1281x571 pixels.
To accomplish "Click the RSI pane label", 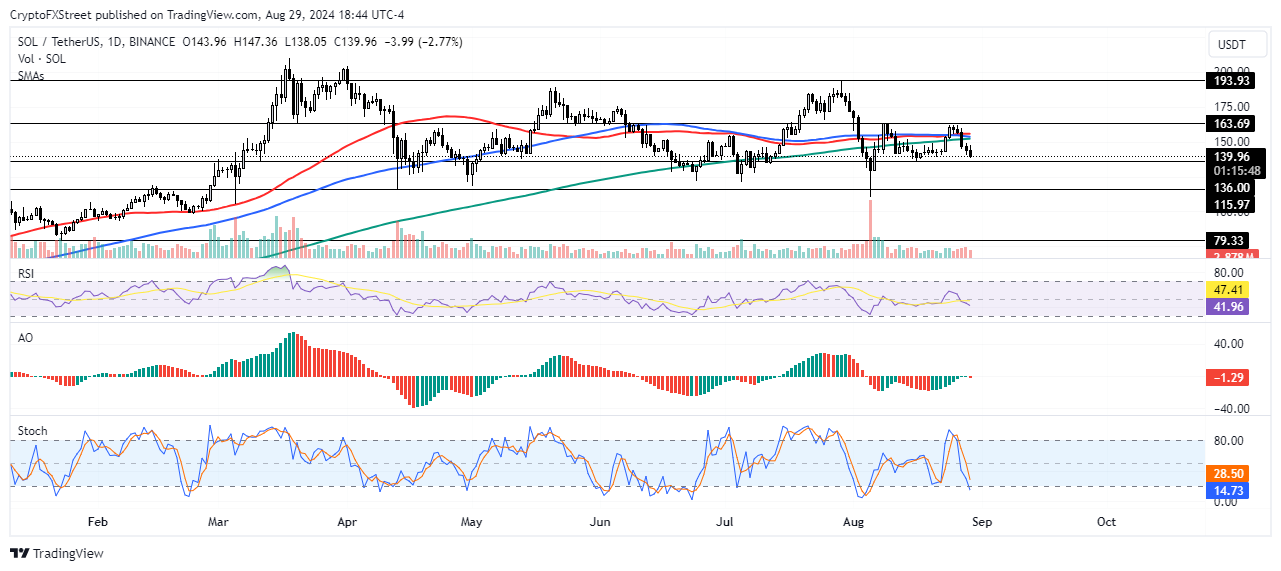I will 27,270.
